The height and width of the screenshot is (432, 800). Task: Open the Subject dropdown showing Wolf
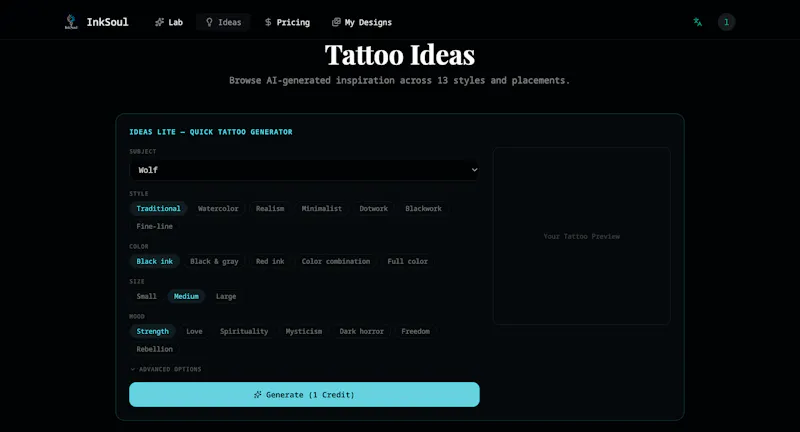click(304, 170)
